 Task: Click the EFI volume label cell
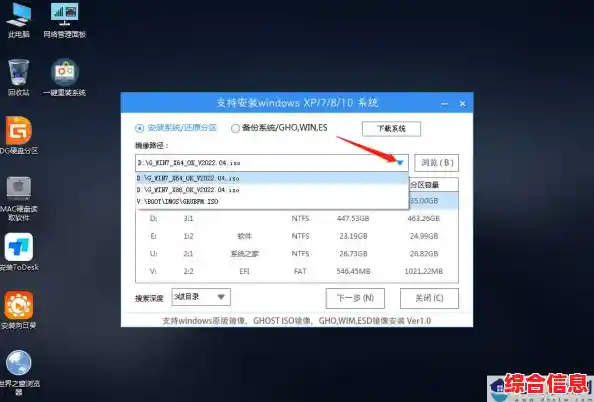pyautogui.click(x=244, y=271)
